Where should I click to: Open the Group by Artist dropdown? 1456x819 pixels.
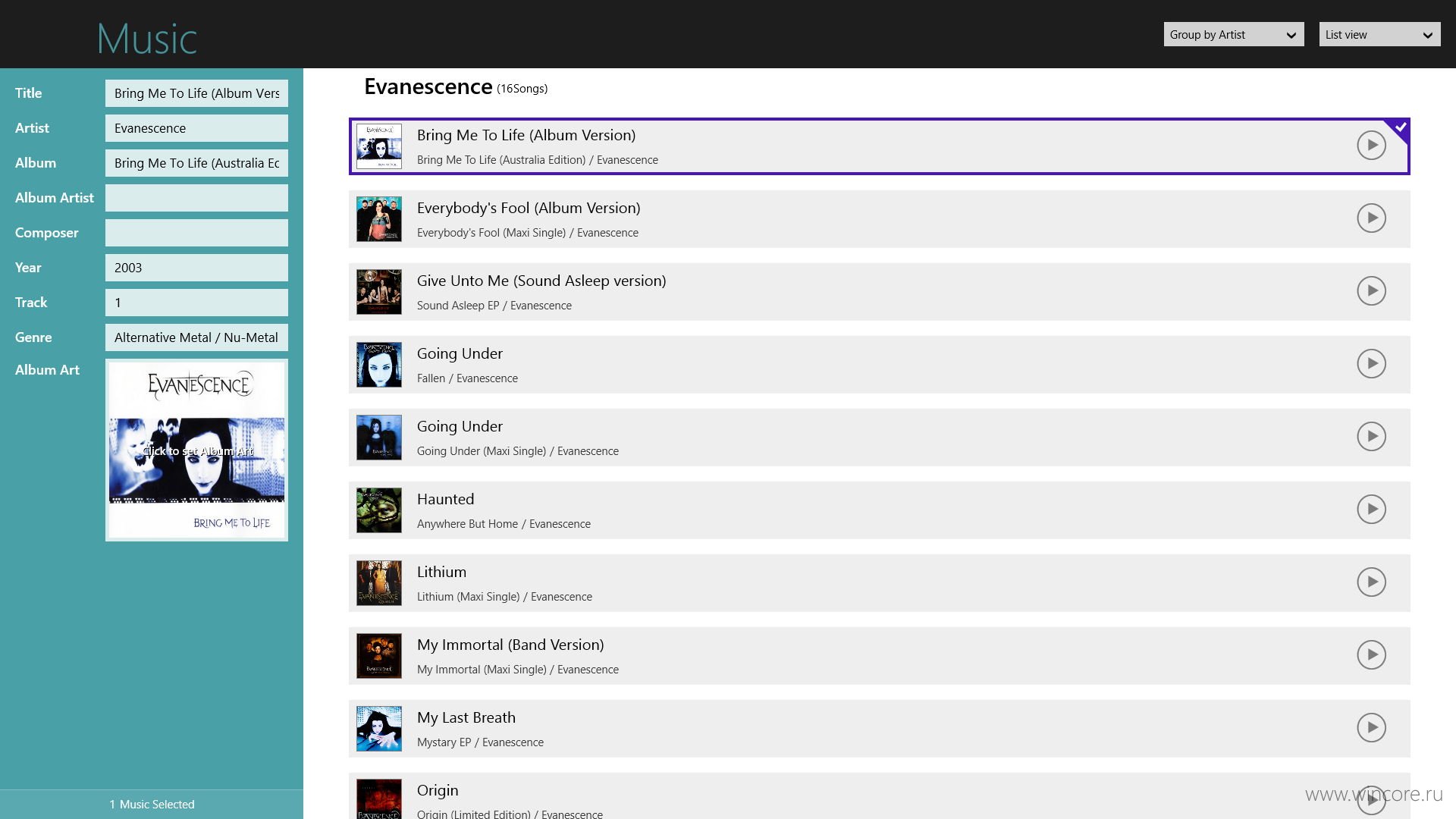pyautogui.click(x=1234, y=34)
